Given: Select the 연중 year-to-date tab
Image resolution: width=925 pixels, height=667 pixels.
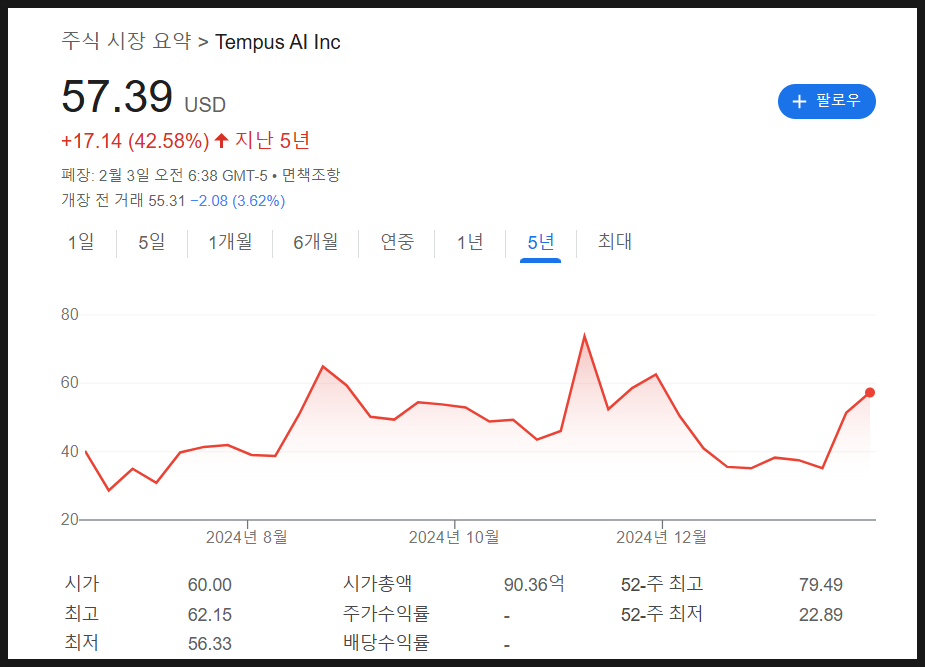Looking at the screenshot, I should 397,242.
